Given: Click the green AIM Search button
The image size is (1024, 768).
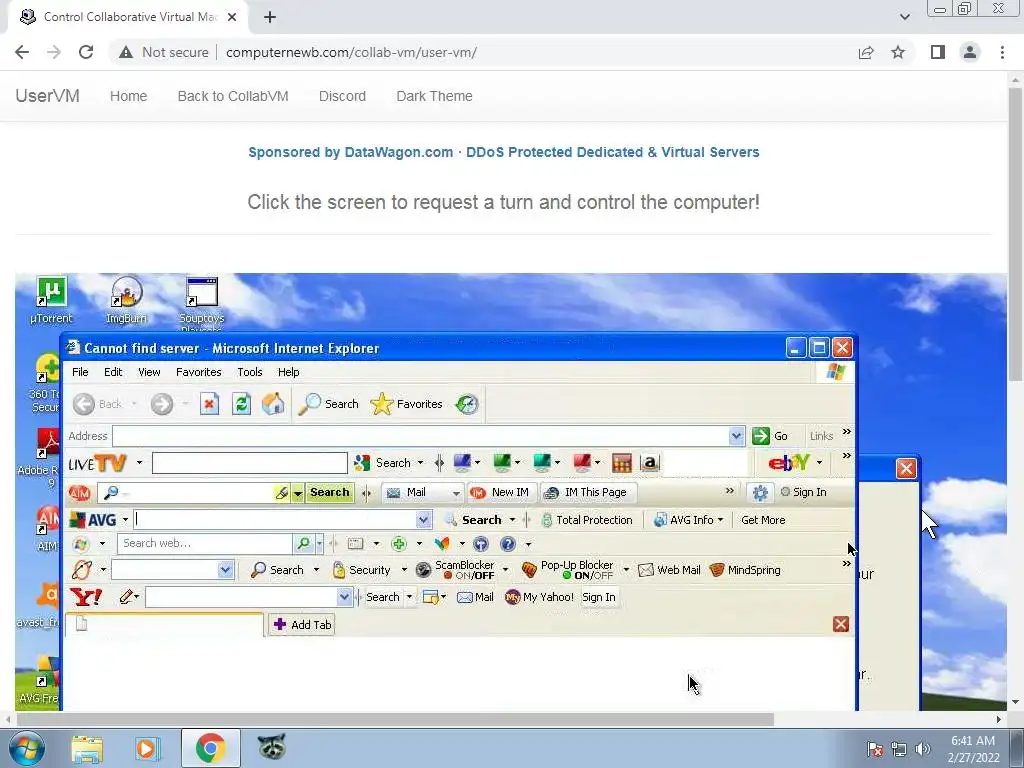Looking at the screenshot, I should [x=329, y=492].
